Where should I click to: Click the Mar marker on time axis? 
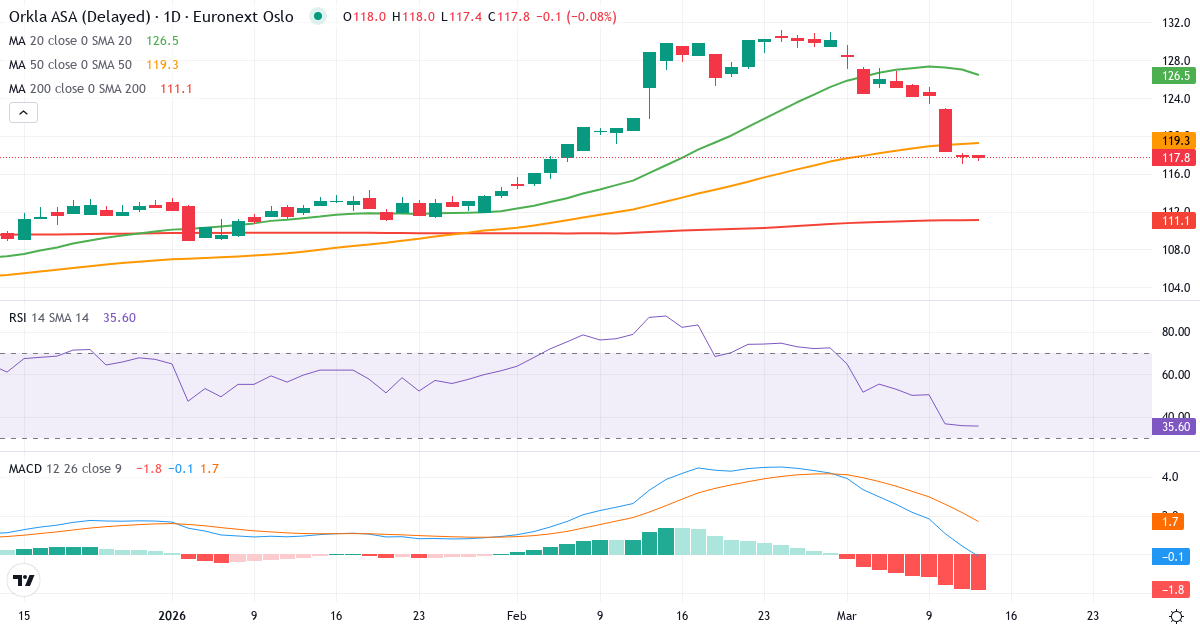click(846, 616)
